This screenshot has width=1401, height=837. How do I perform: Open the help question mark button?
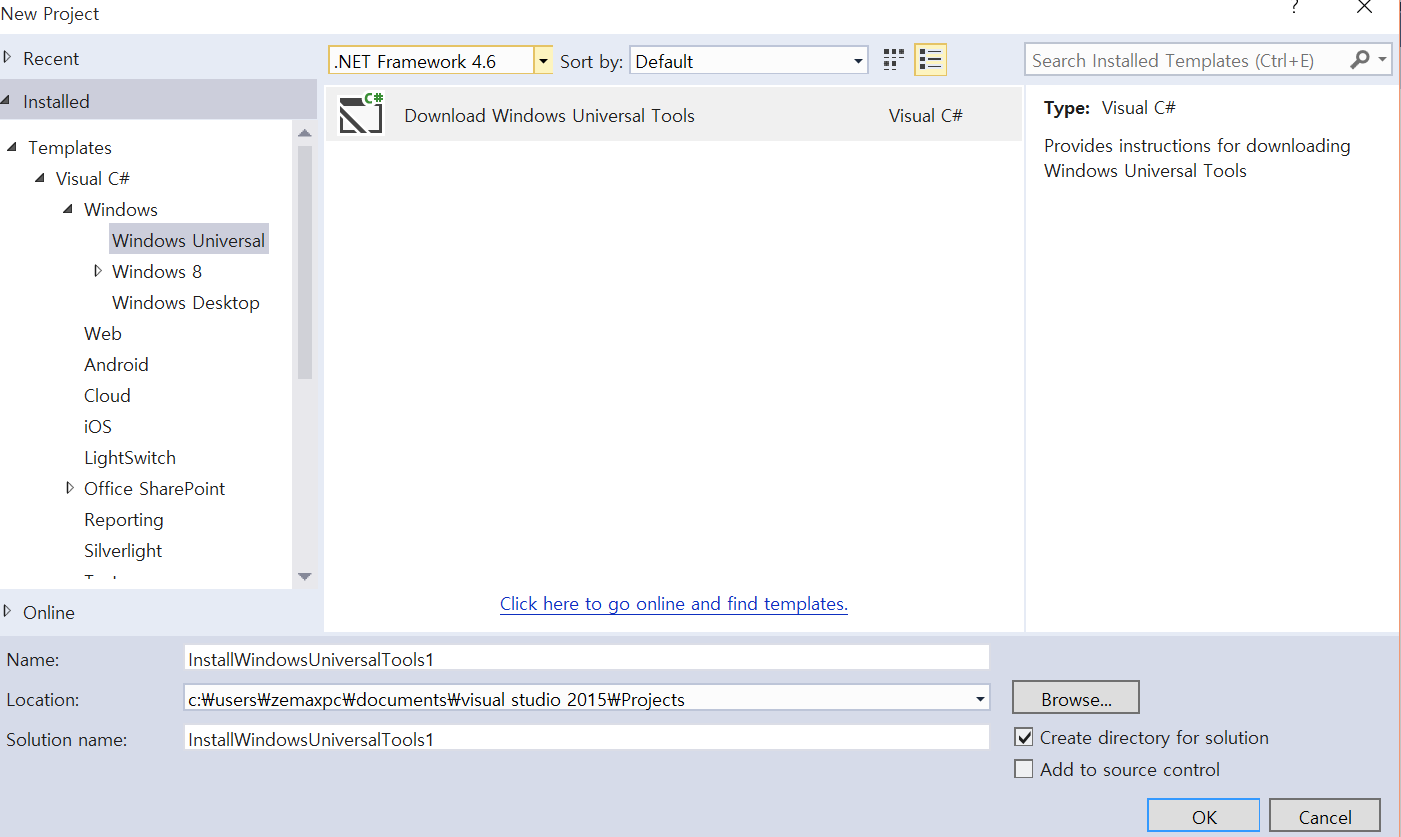1296,7
